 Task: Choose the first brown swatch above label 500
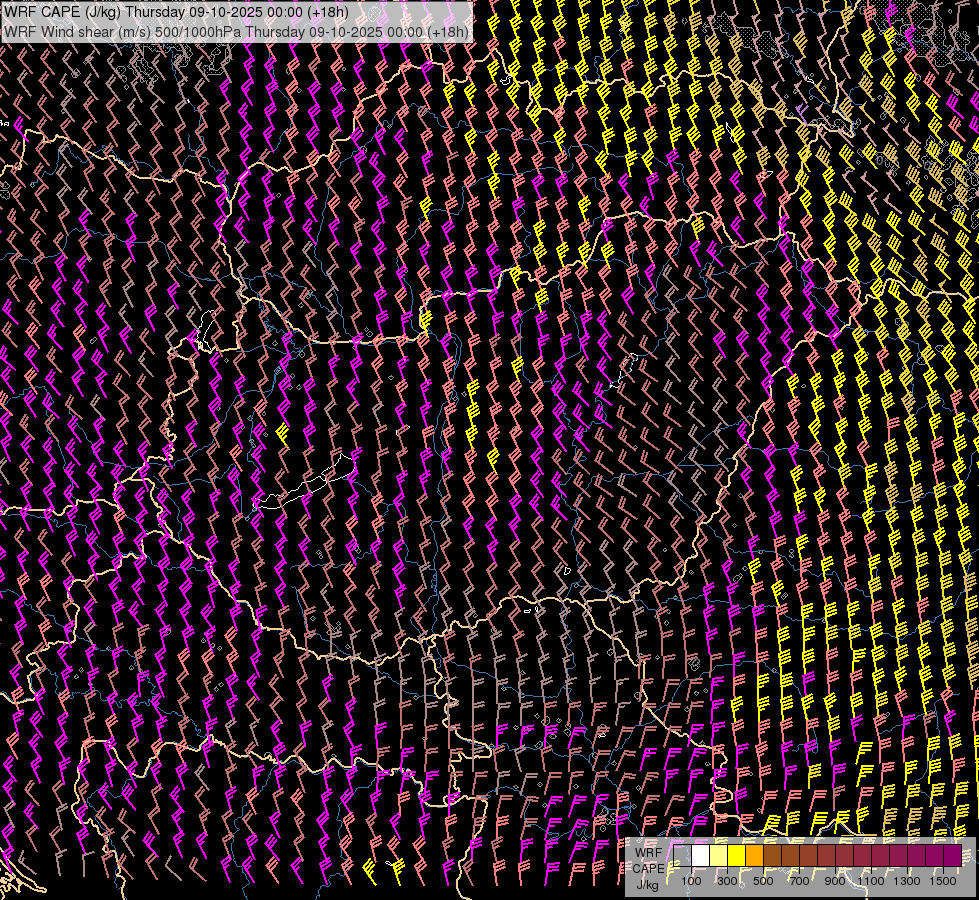773,856
